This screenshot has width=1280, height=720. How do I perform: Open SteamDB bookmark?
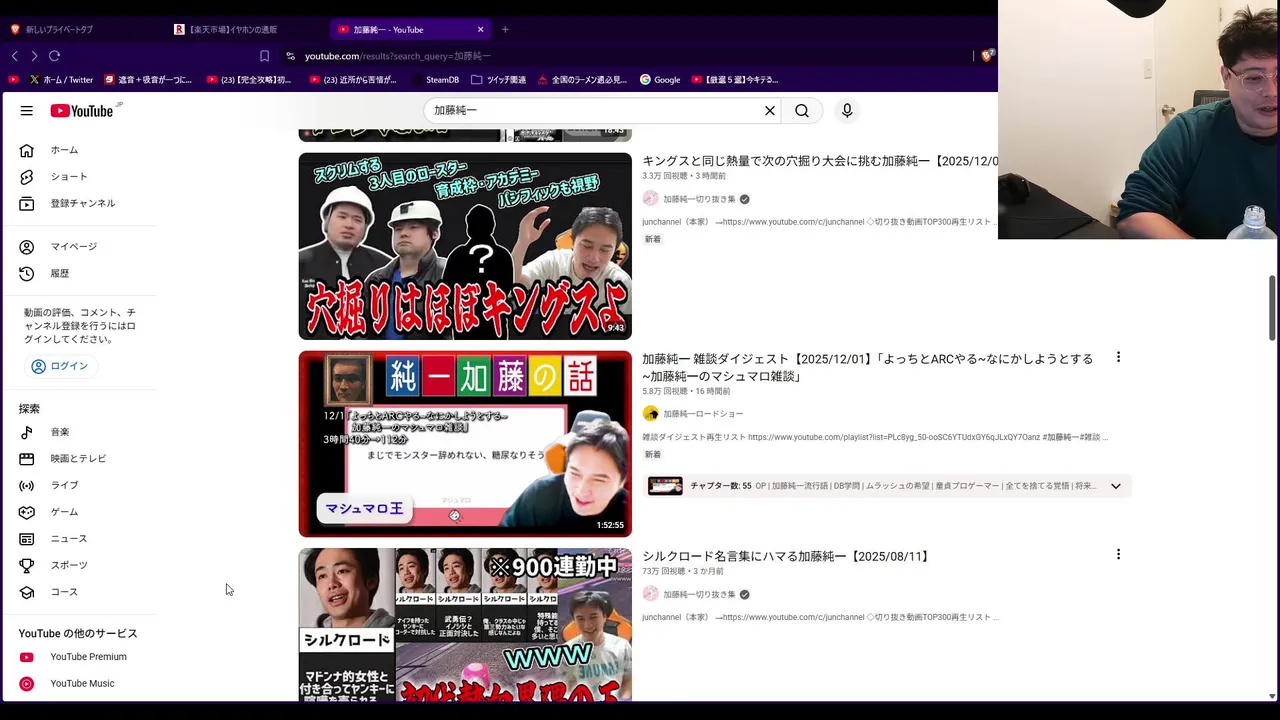434,80
